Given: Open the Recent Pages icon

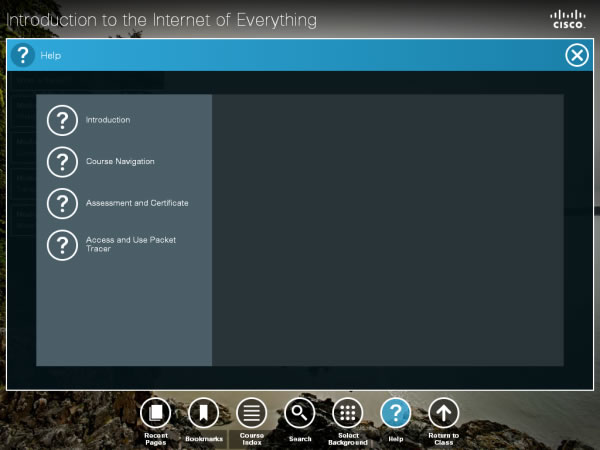Looking at the screenshot, I should click(155, 412).
